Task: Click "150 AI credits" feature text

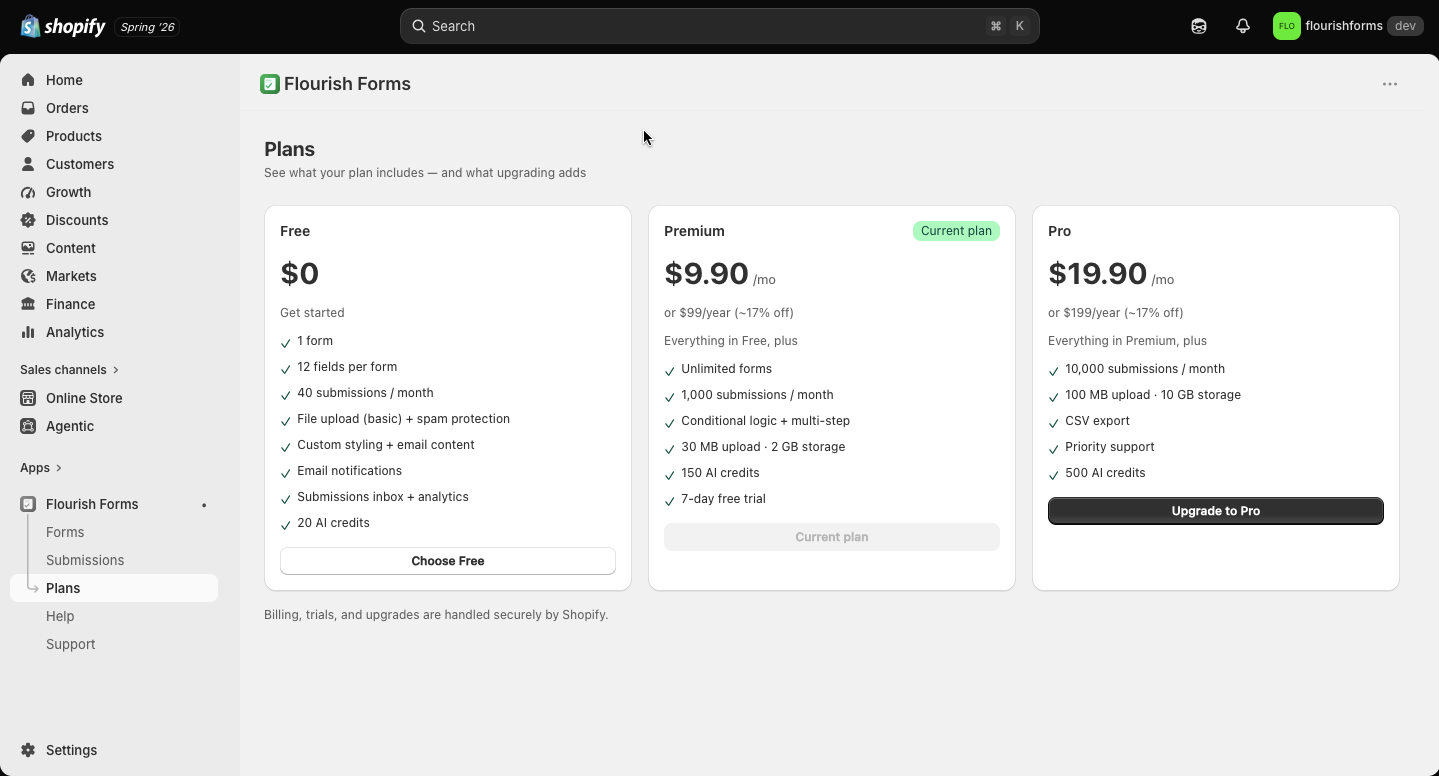Action: pos(720,473)
